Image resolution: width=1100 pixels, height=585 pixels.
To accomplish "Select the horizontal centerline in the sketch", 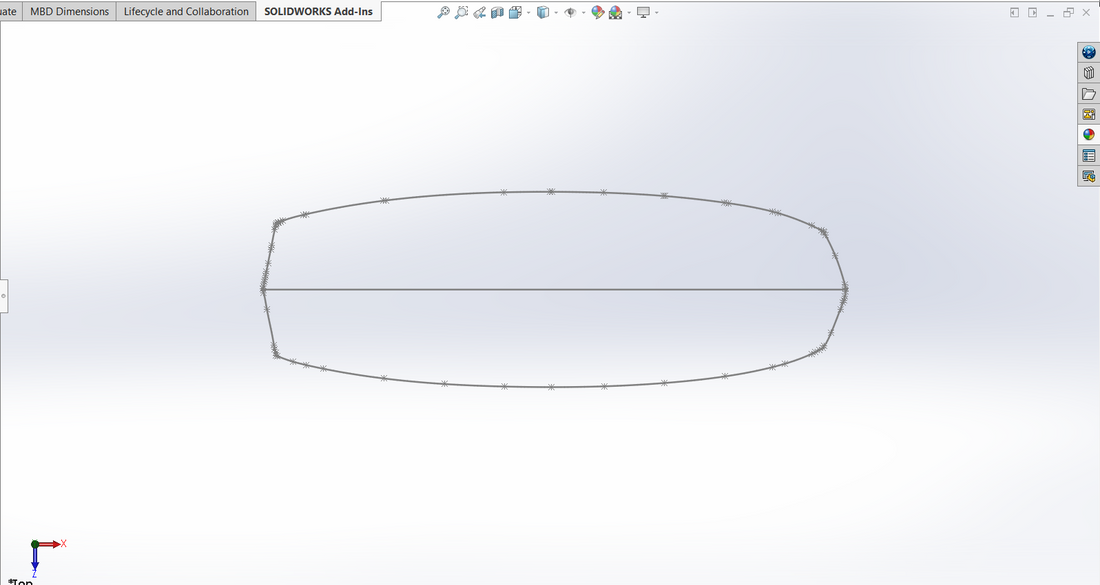I will point(450,289).
